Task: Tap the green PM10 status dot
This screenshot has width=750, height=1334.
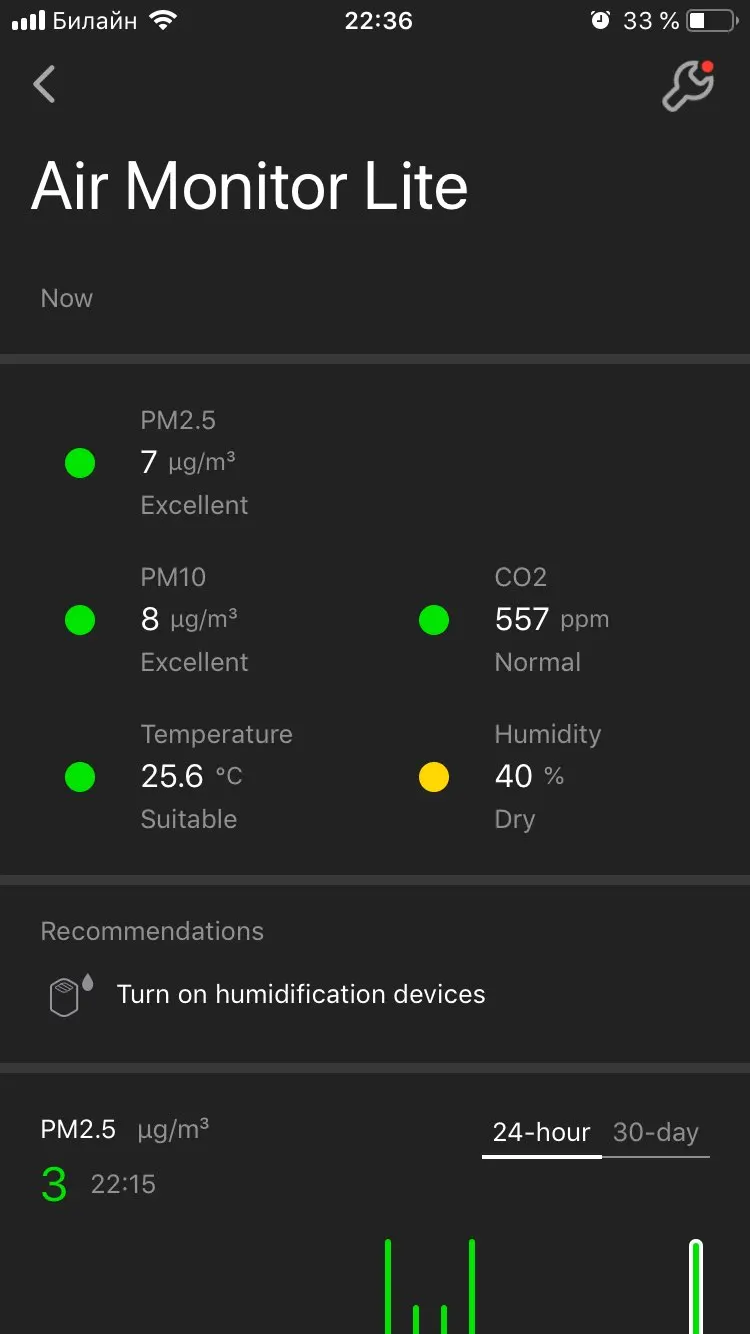Action: click(x=80, y=620)
